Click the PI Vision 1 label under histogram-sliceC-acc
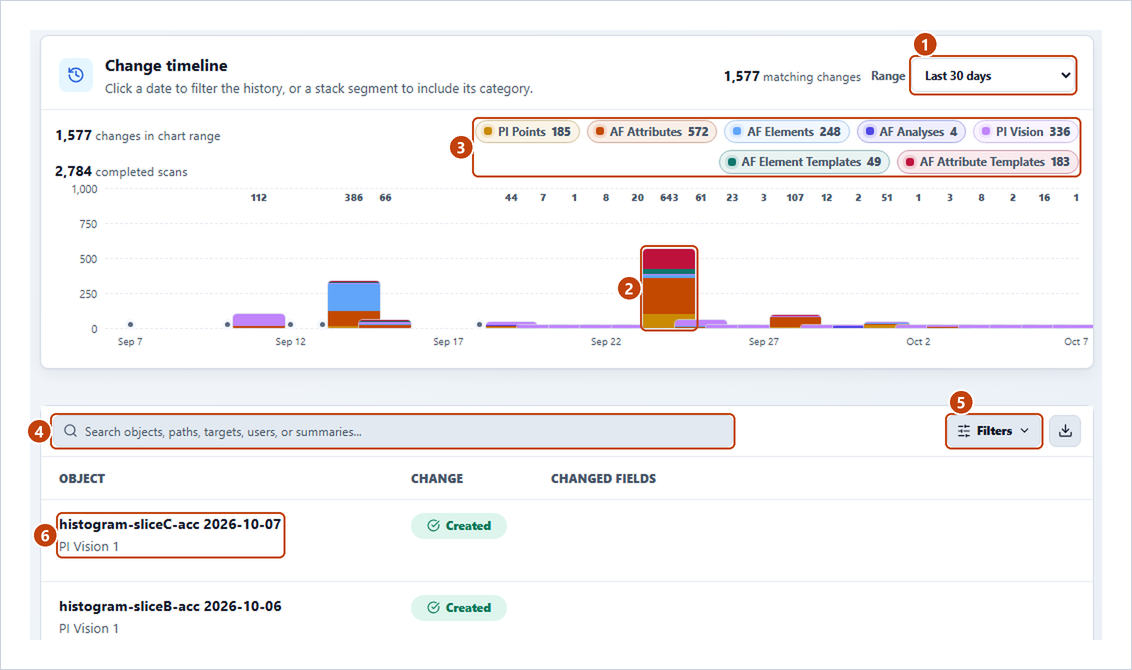Image resolution: width=1132 pixels, height=670 pixels. click(x=89, y=547)
